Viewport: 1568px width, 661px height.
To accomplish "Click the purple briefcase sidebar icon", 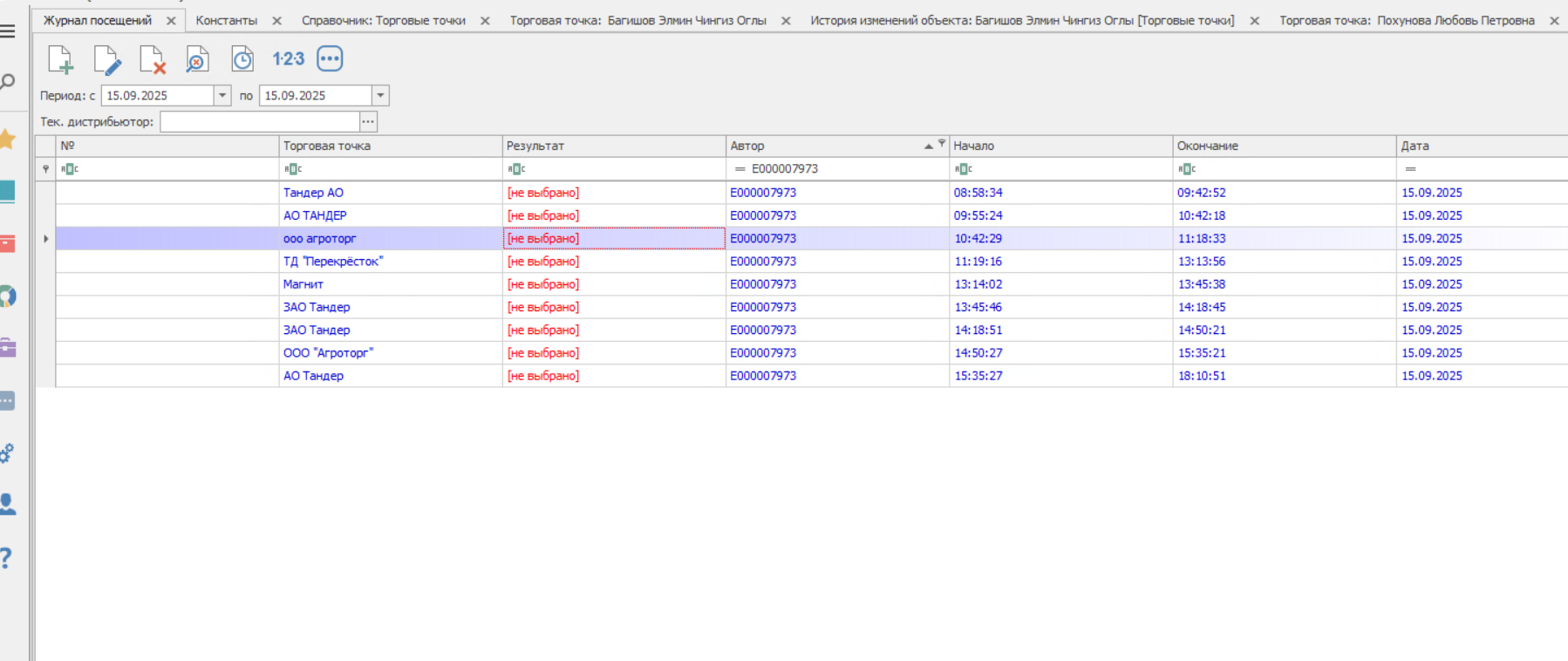I will pos(7,348).
